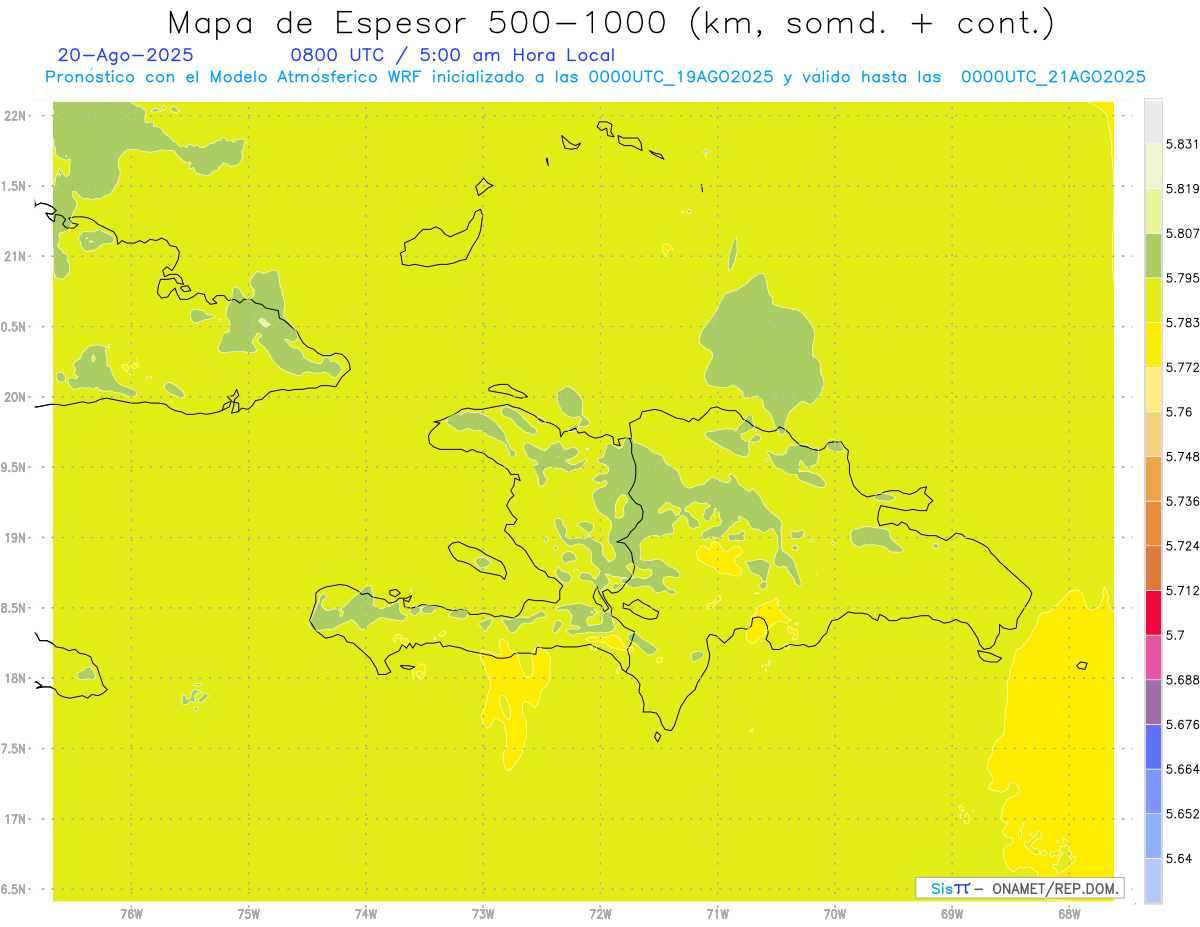Pick the purple swatch in the color legend
This screenshot has height=927, width=1200.
point(1153,702)
